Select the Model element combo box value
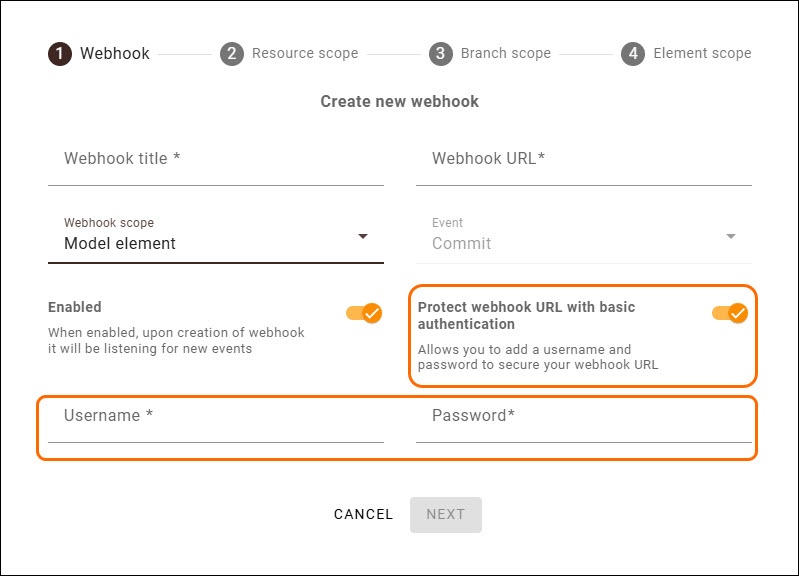This screenshot has width=799, height=576. [120, 243]
